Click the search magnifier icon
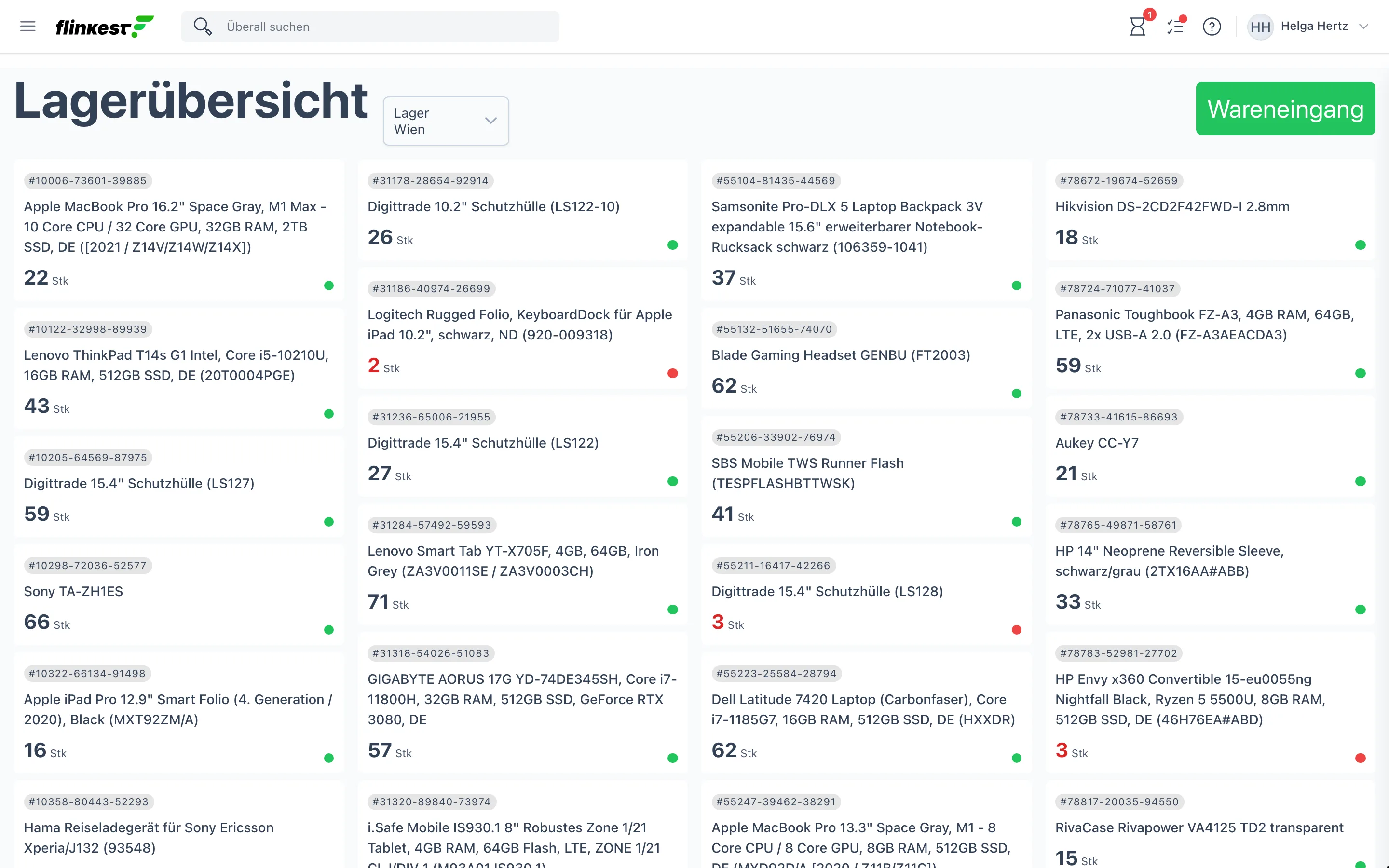 tap(202, 27)
